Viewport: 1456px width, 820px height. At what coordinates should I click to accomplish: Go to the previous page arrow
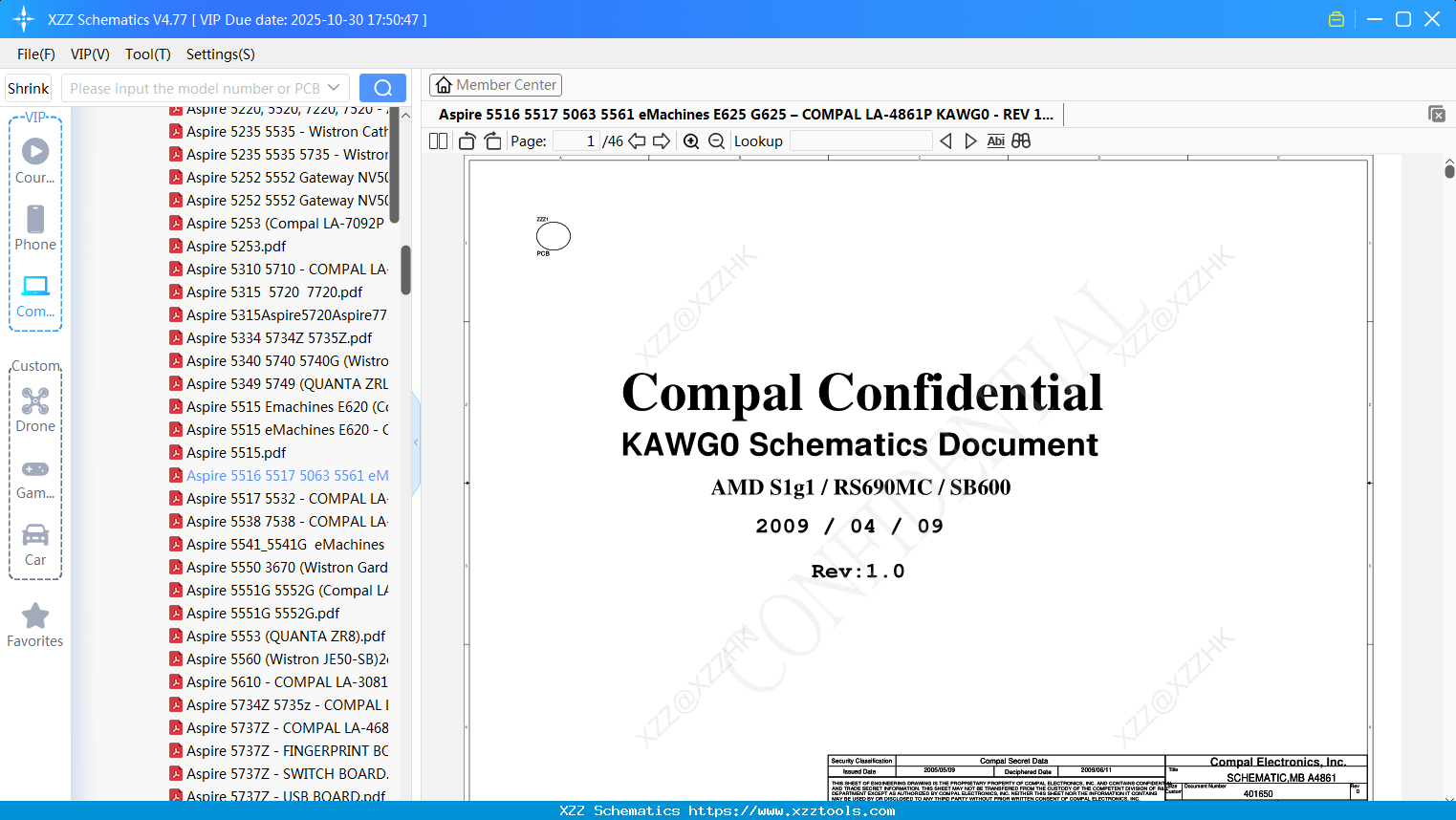637,141
